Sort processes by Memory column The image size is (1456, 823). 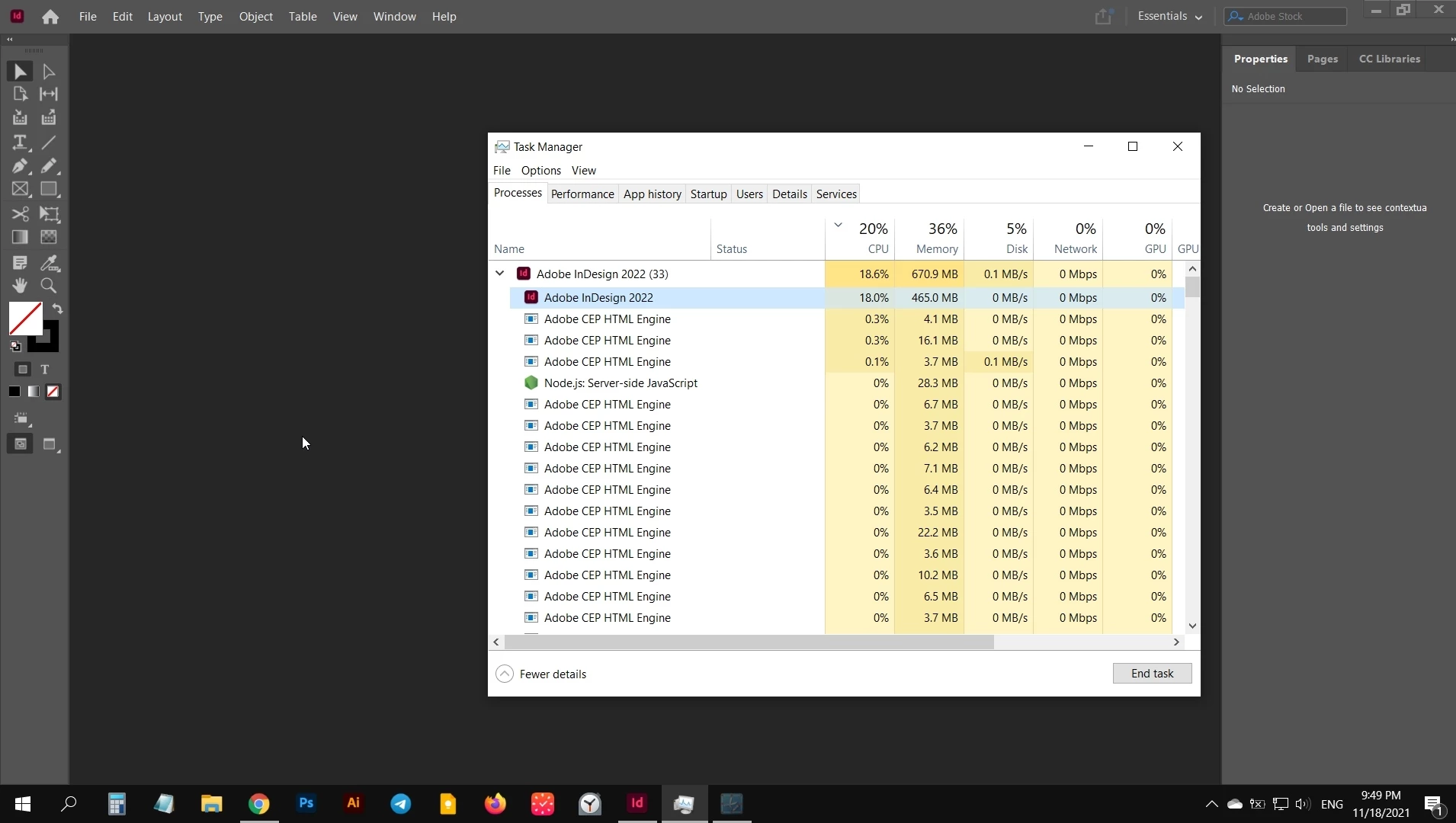click(929, 239)
